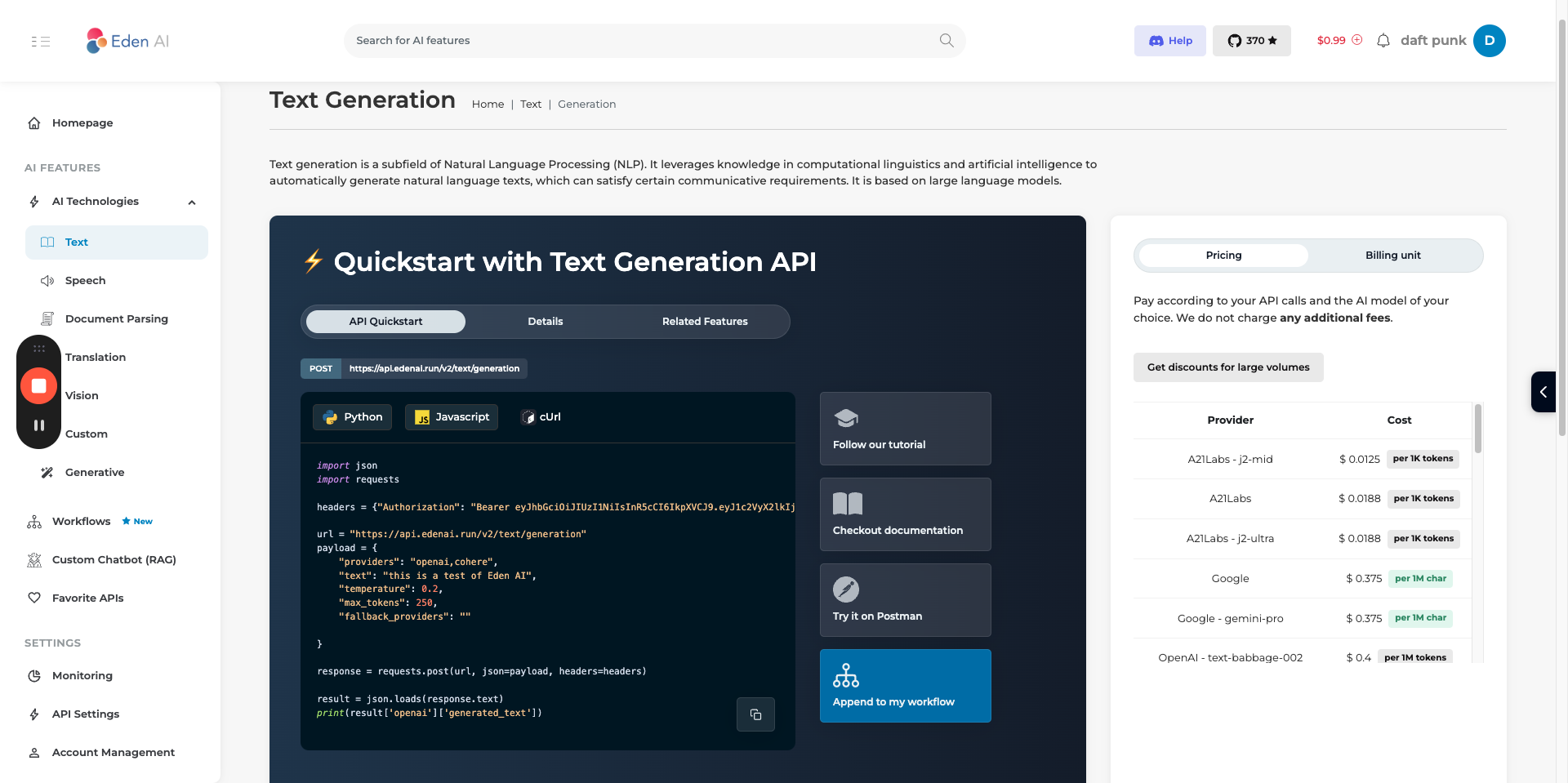This screenshot has height=783, width=1568.
Task: Click the API endpoint URL
Action: [x=434, y=369]
